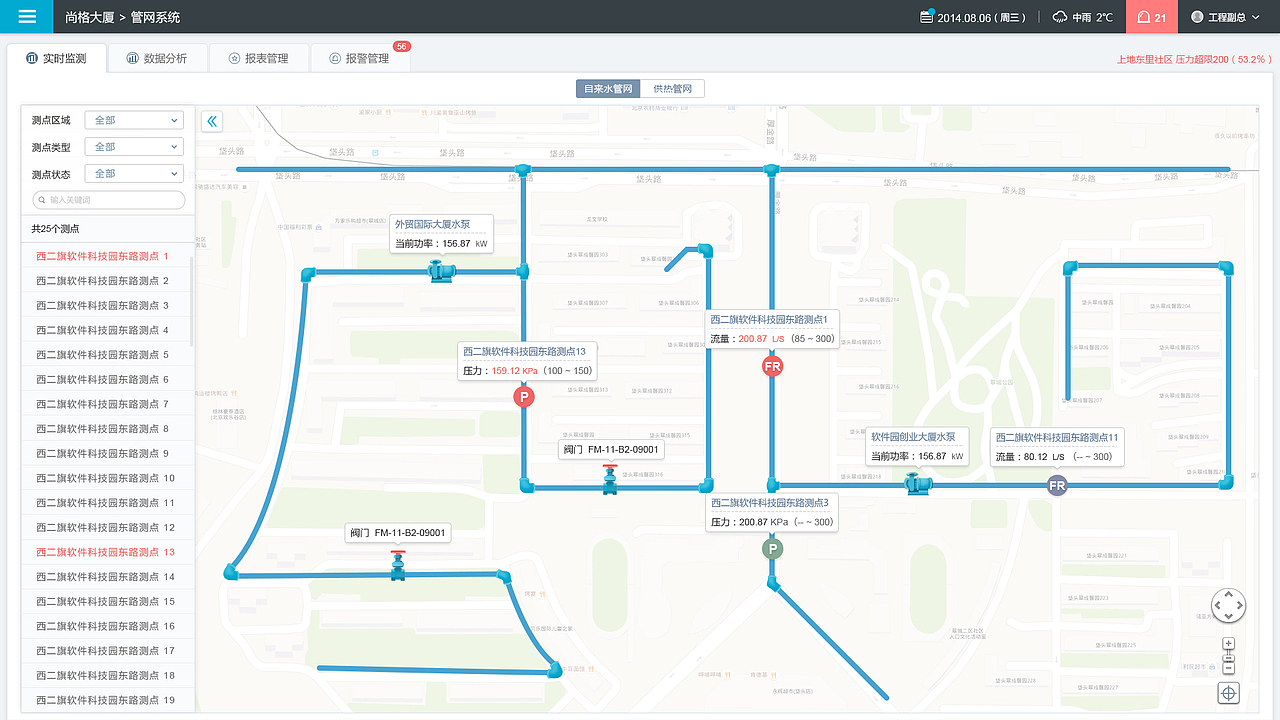Open the 数据分析 tab
1280x720 pixels.
pos(158,58)
